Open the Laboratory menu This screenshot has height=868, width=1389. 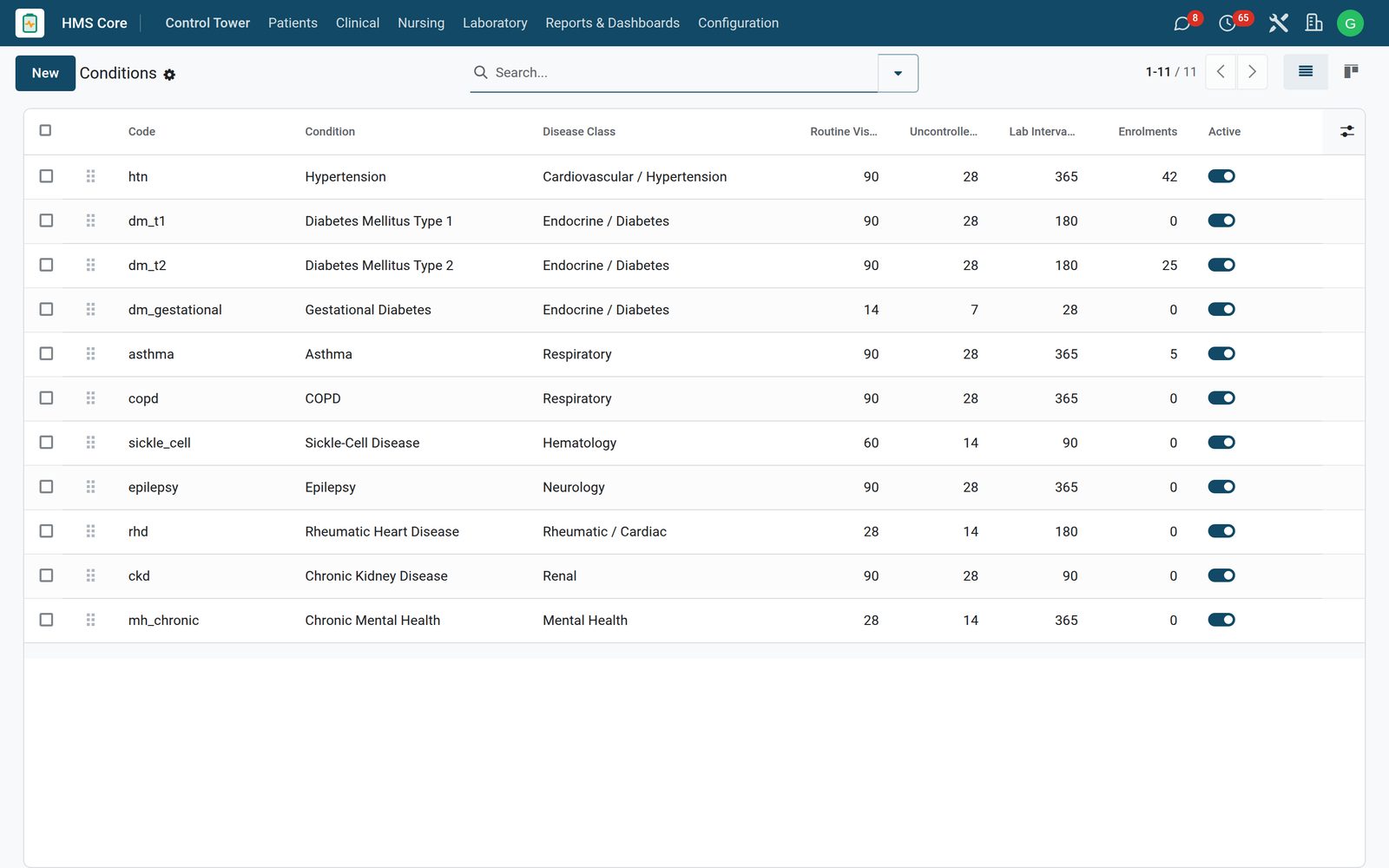tap(495, 23)
